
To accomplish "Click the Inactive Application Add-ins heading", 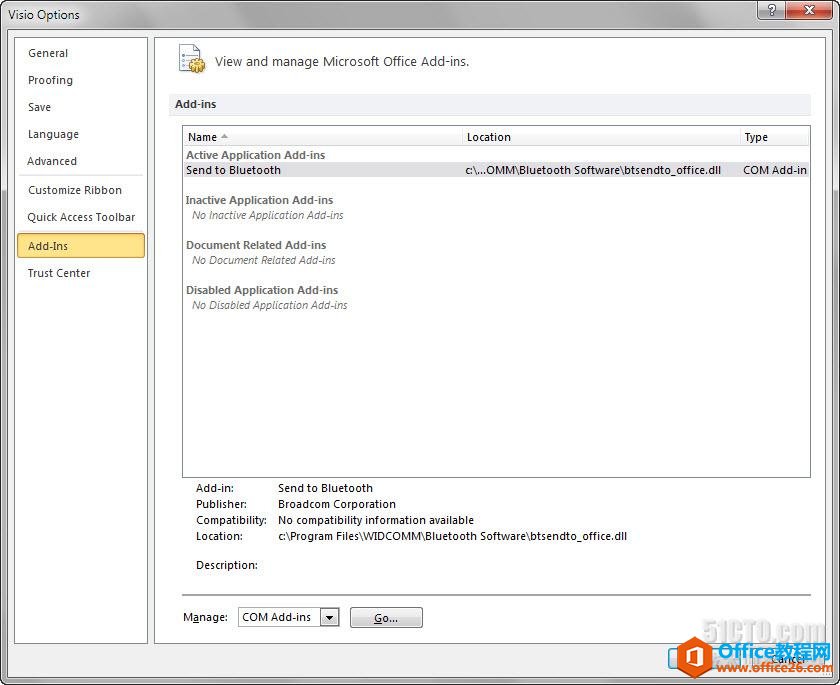I will coord(259,200).
